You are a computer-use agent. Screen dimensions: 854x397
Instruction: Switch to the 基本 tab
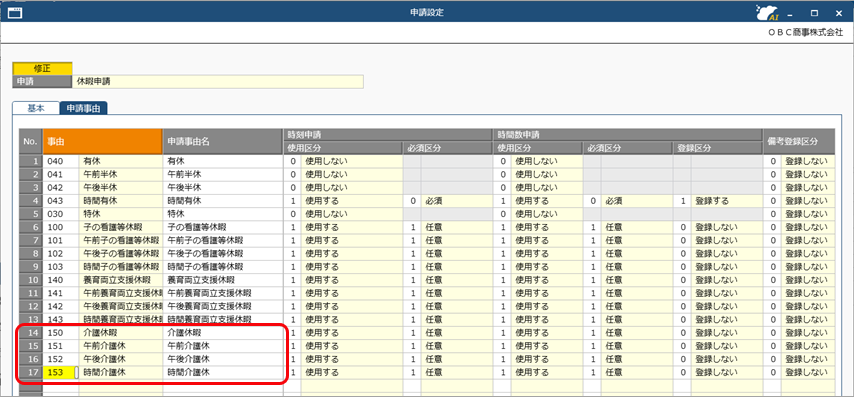tap(36, 108)
